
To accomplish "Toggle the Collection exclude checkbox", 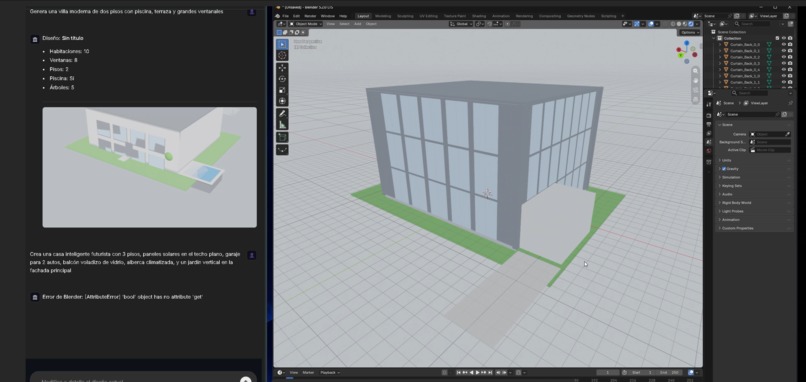I will tap(777, 38).
